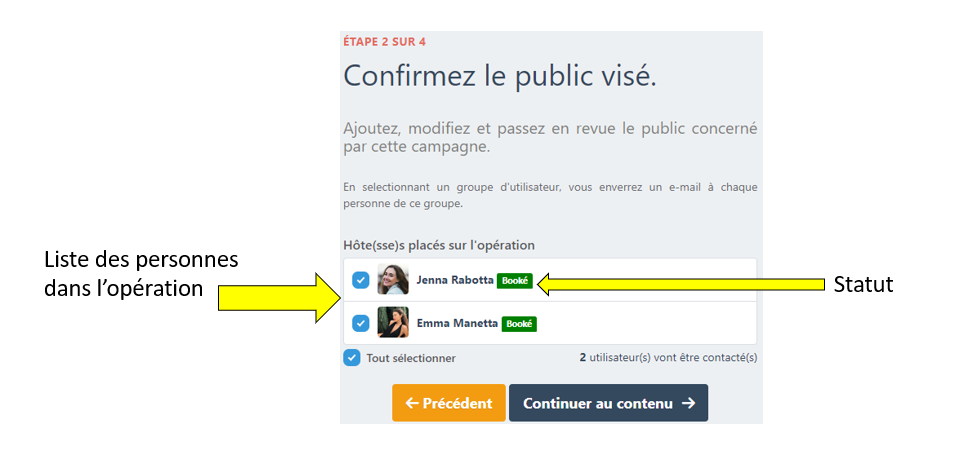
Task: Click the ÉTAPE 2 SUR 4 step indicator
Action: [x=384, y=42]
